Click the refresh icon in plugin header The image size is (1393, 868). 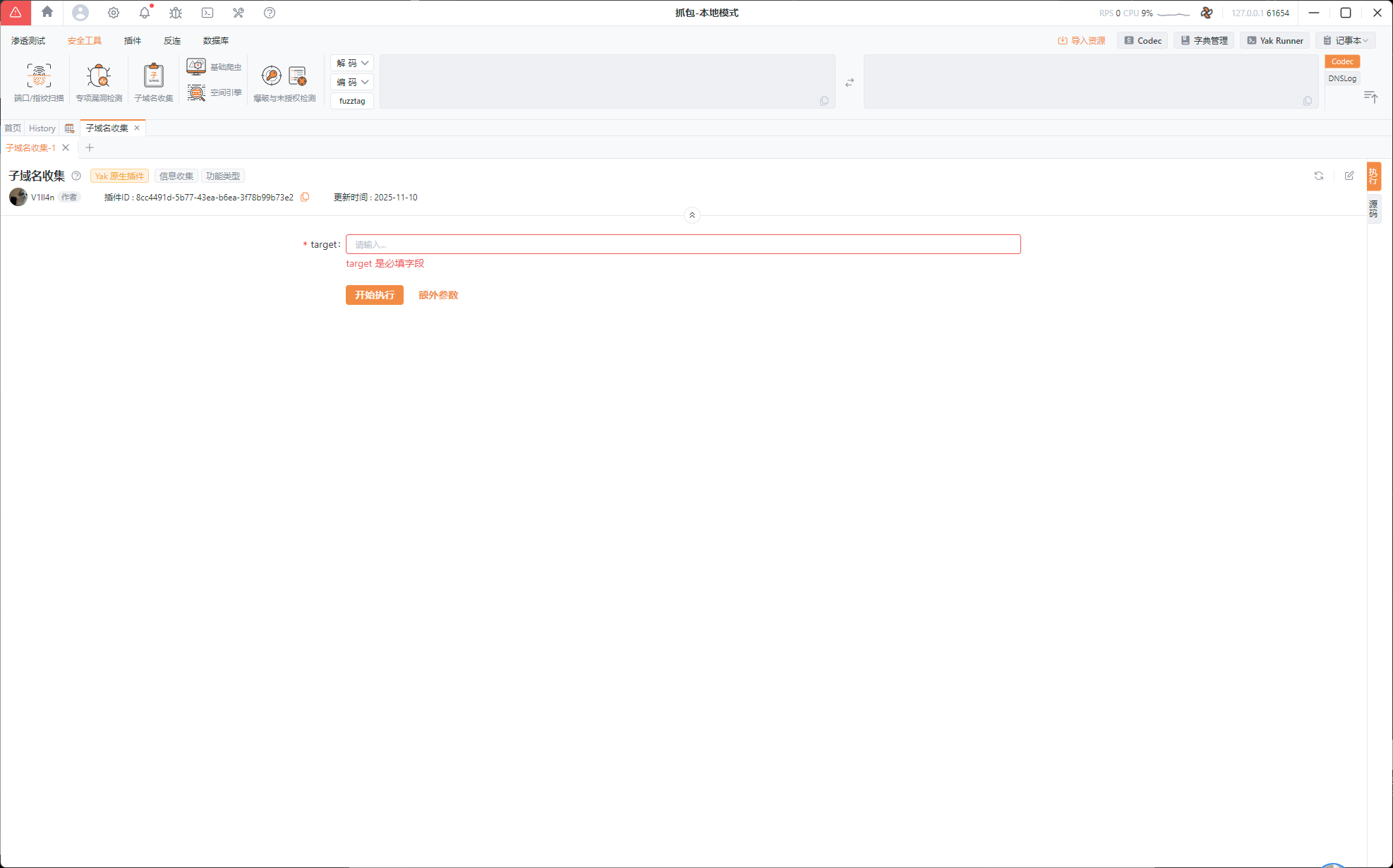coord(1318,176)
